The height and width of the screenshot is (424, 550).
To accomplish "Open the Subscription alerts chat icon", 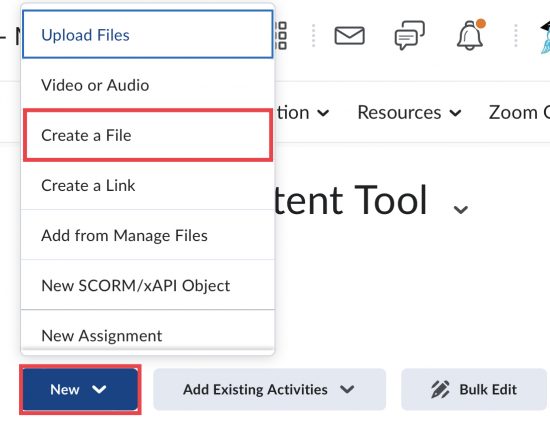I will point(409,35).
